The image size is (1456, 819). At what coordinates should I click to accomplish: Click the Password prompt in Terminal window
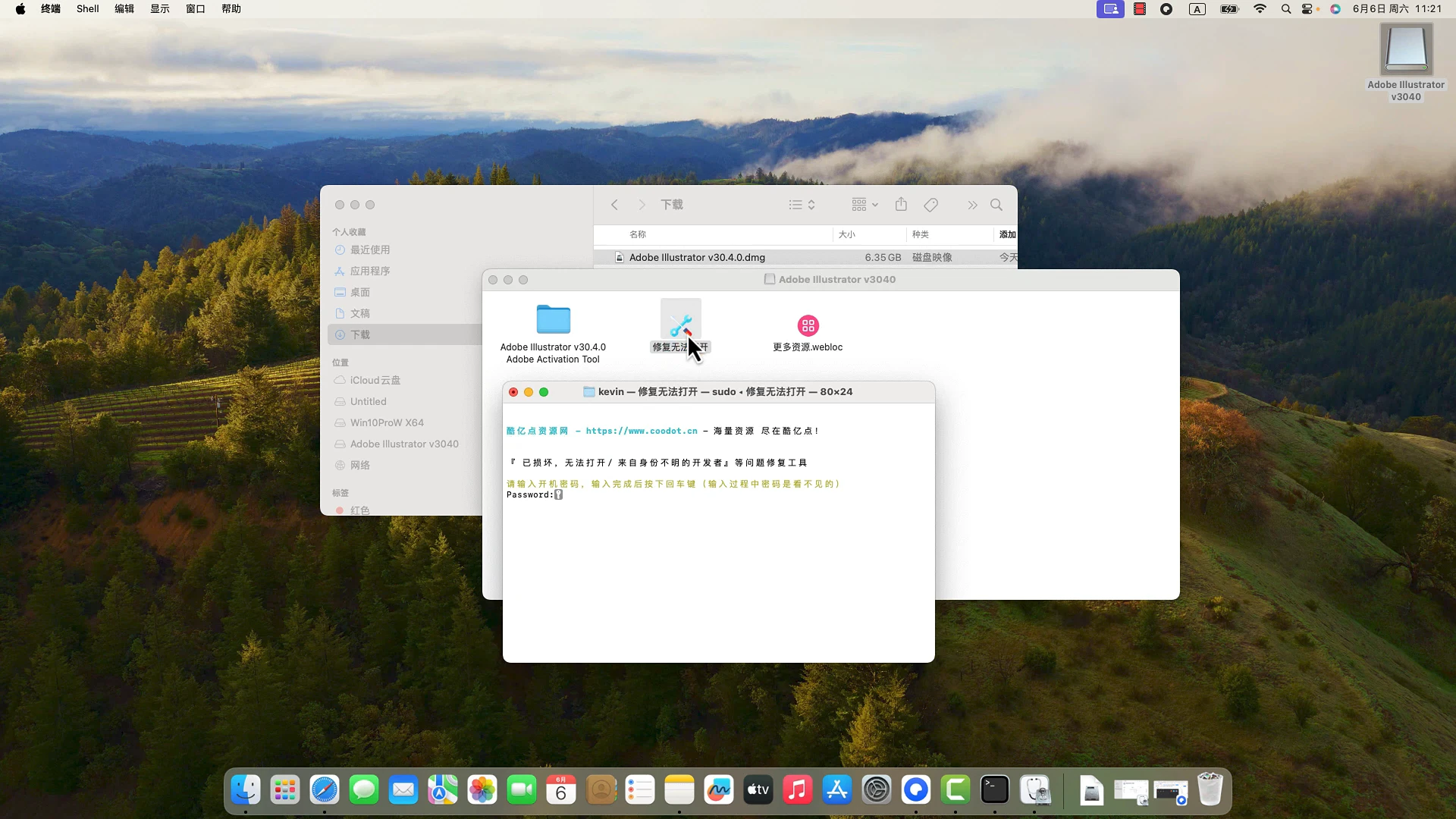pos(535,494)
